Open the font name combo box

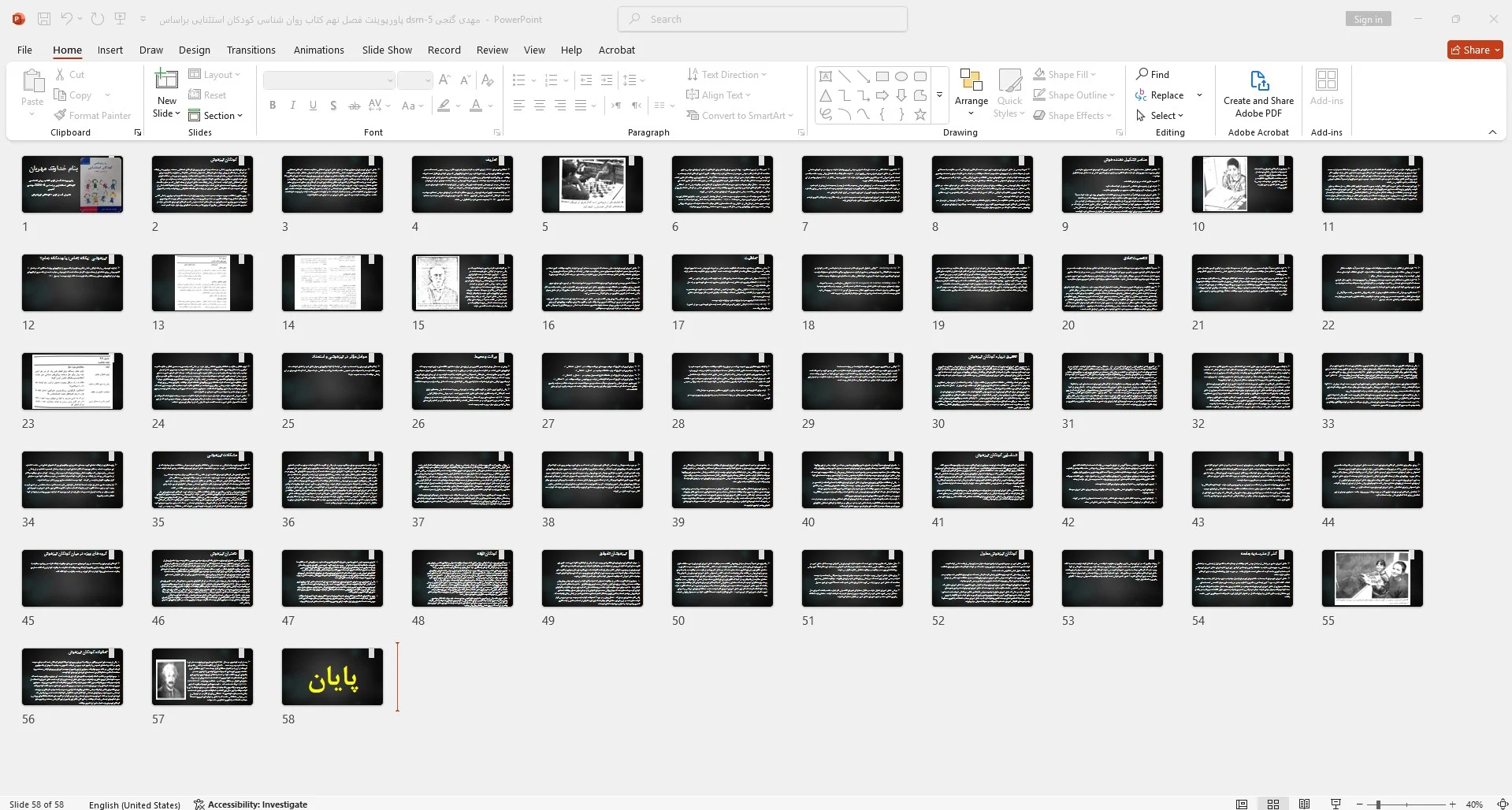pyautogui.click(x=329, y=80)
